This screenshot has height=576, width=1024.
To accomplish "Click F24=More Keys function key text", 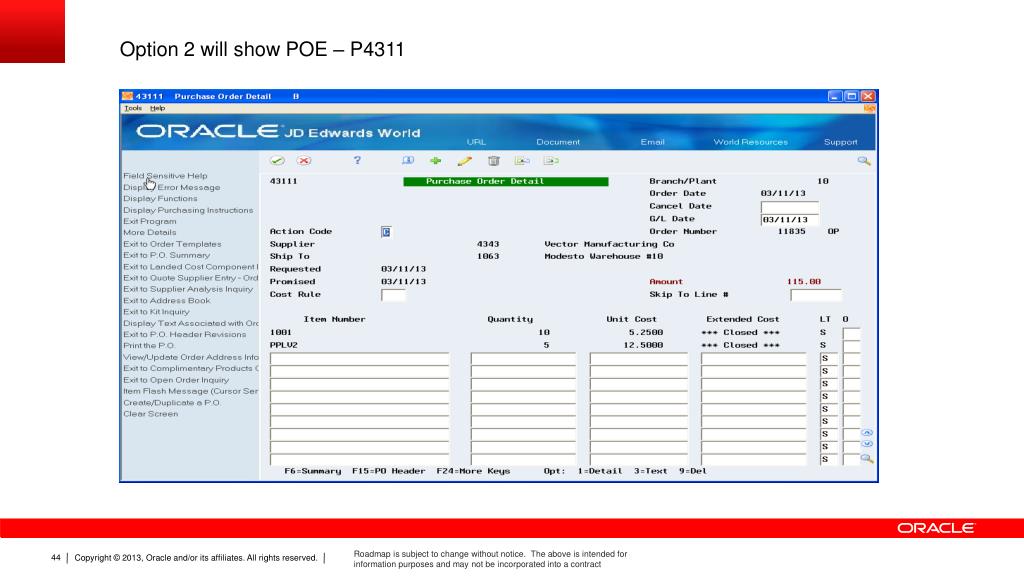I will pos(473,471).
